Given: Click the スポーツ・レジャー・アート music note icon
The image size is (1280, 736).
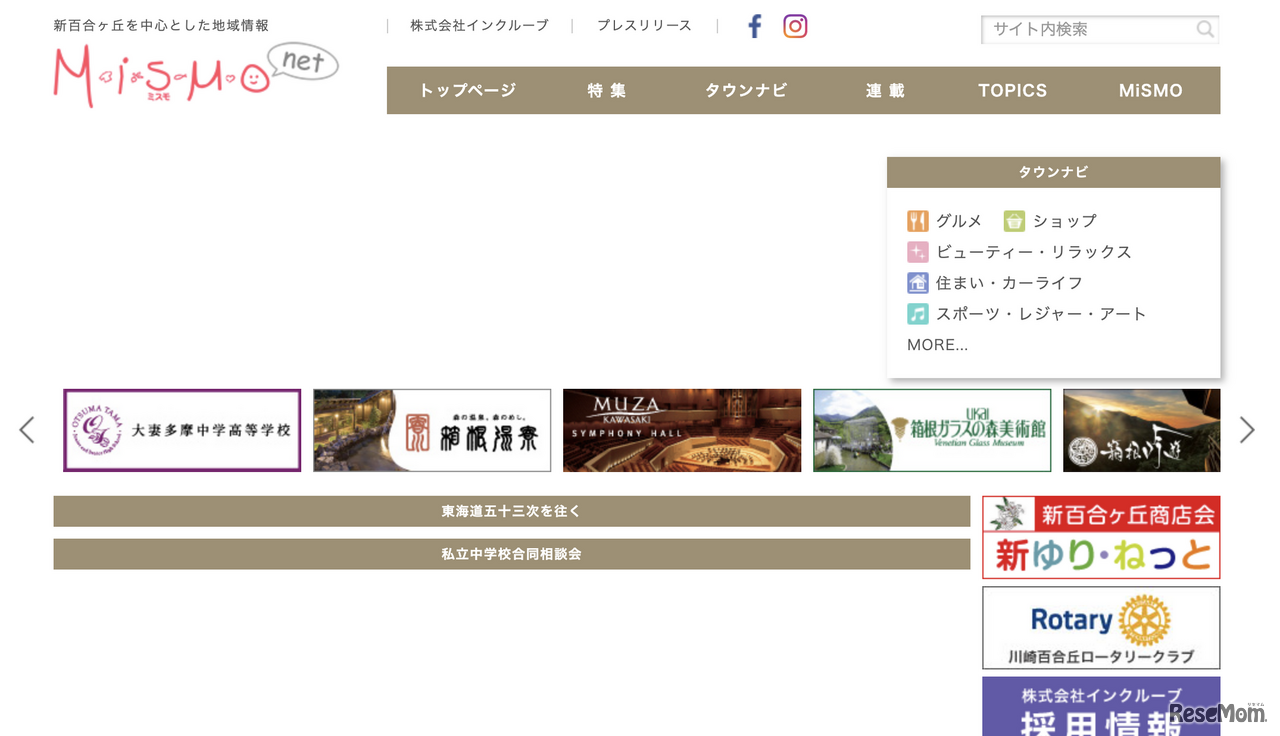Looking at the screenshot, I should click(918, 314).
